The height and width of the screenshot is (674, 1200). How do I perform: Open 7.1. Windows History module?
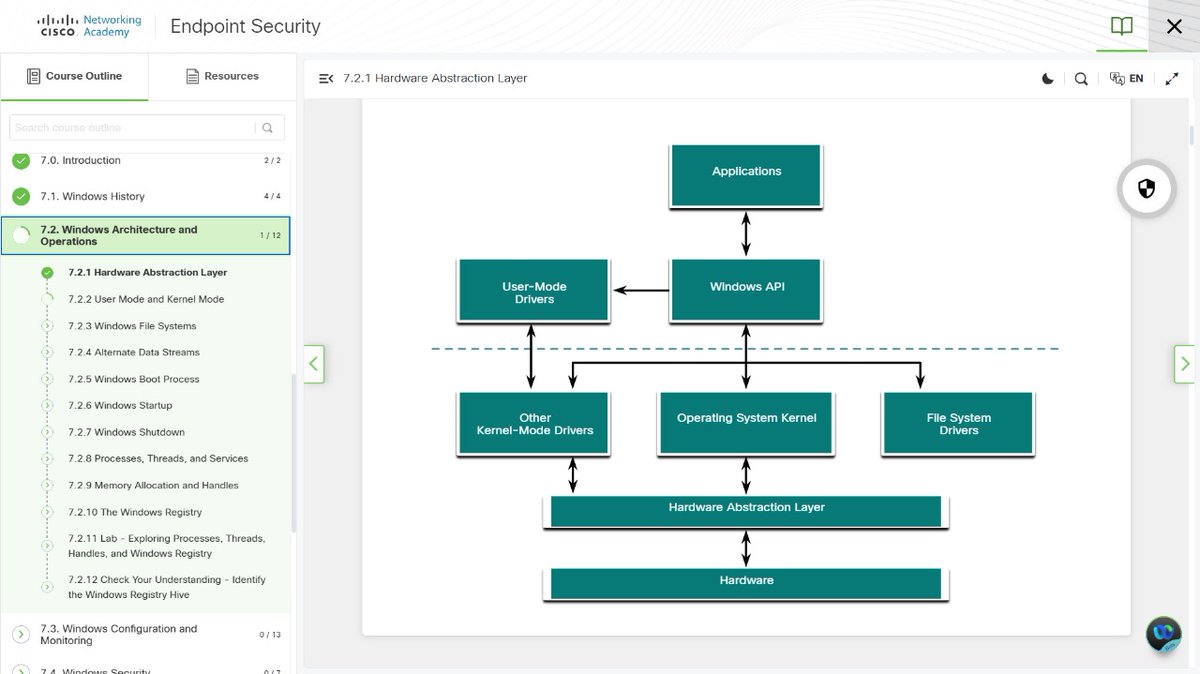pyautogui.click(x=146, y=196)
